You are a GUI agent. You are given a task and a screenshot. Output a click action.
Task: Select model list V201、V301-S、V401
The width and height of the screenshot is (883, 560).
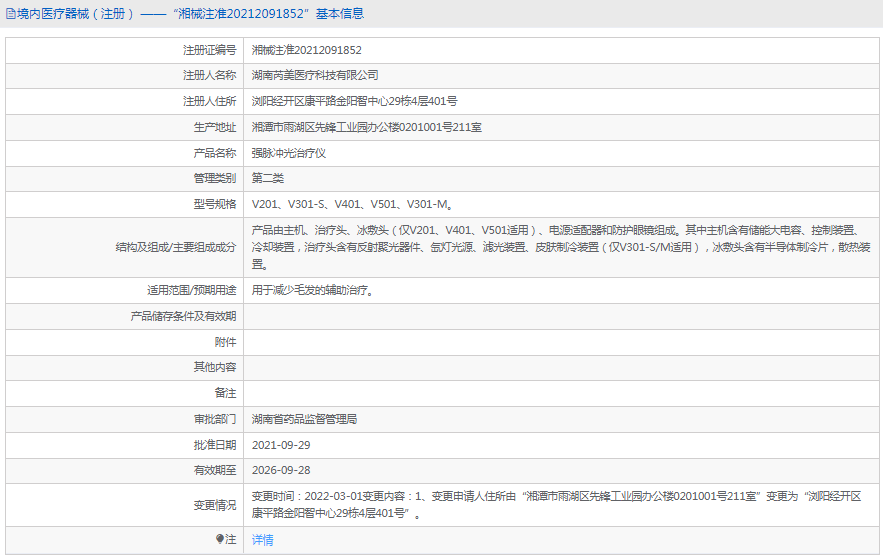point(353,205)
